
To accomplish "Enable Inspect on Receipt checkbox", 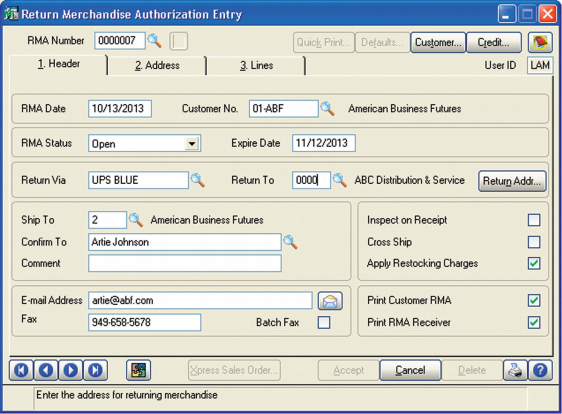I will click(x=534, y=220).
